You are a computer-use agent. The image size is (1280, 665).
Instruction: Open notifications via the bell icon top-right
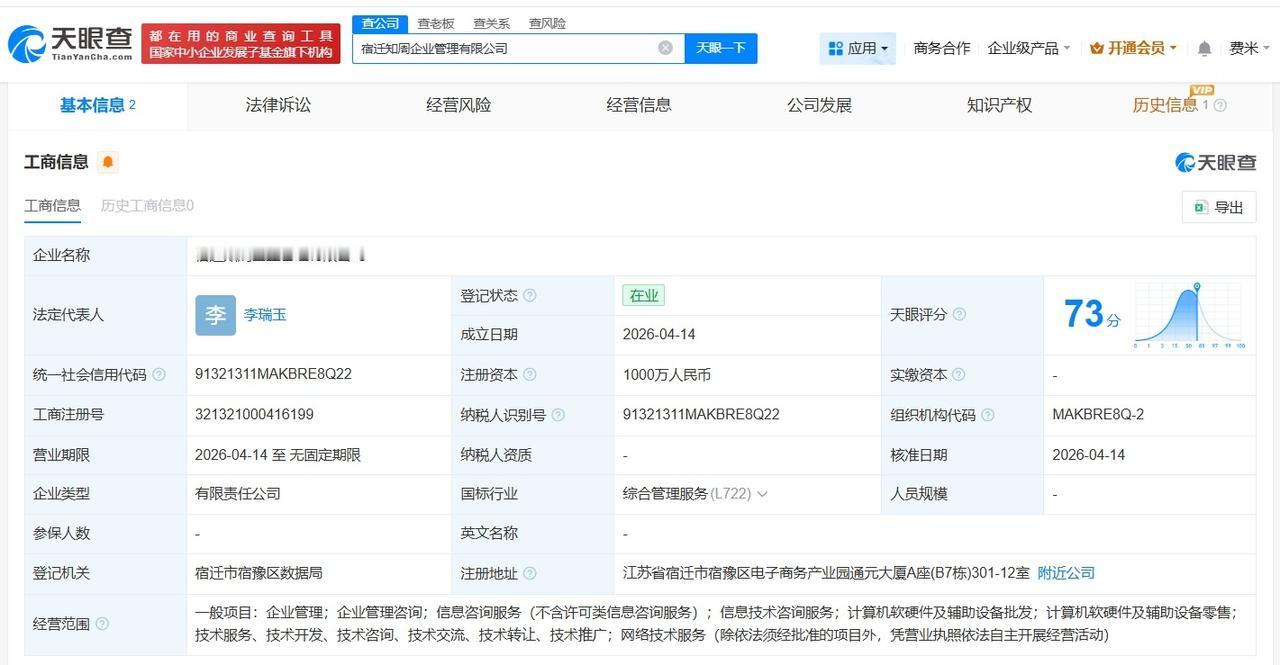pyautogui.click(x=1203, y=47)
